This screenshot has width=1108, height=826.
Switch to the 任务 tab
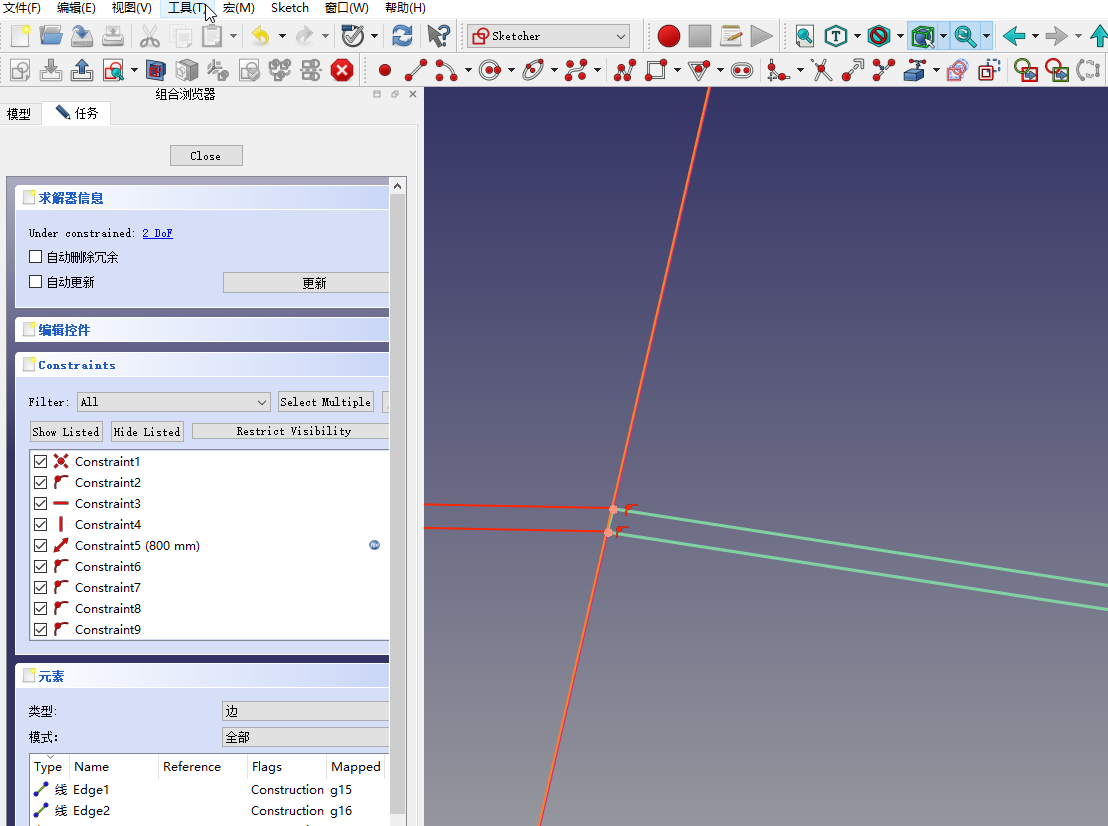pyautogui.click(x=76, y=113)
